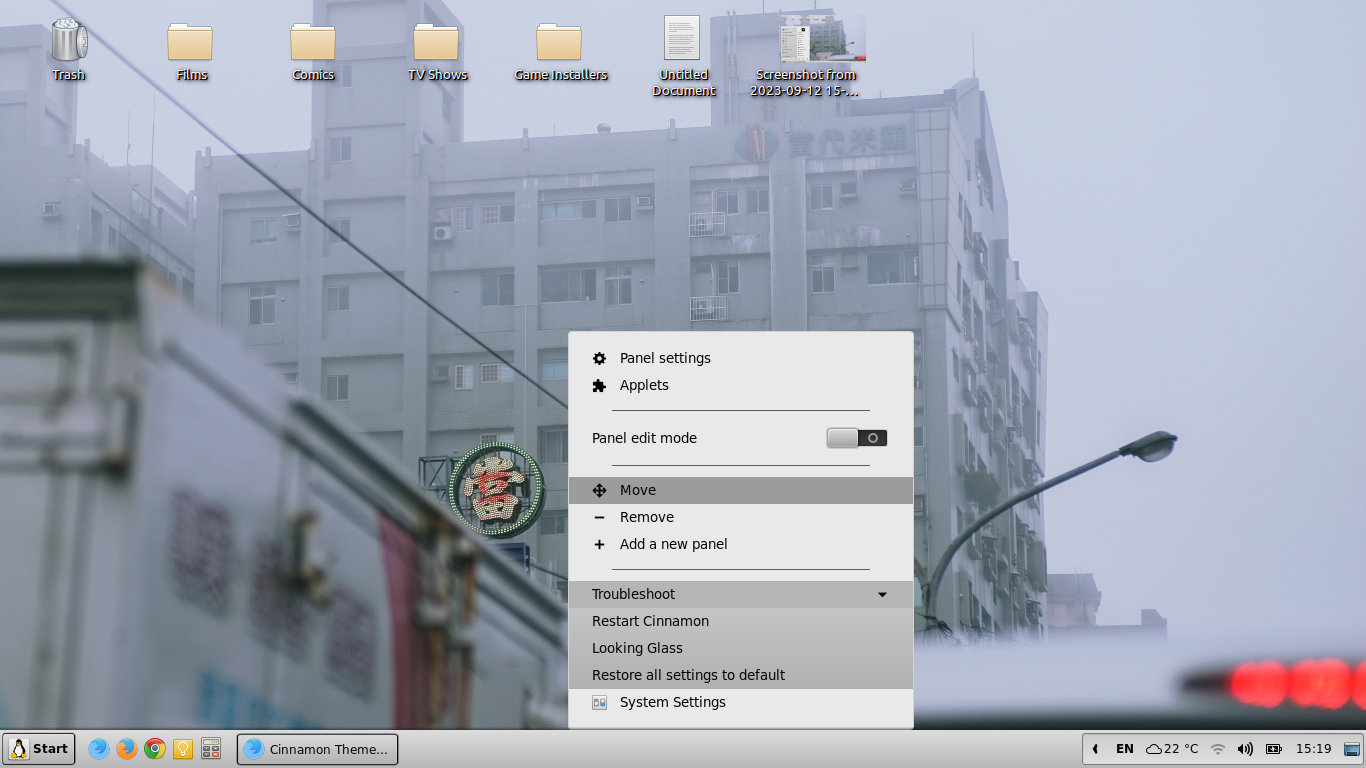The height and width of the screenshot is (768, 1366).
Task: Launch the blue globe web browser in the panel
Action: point(98,749)
